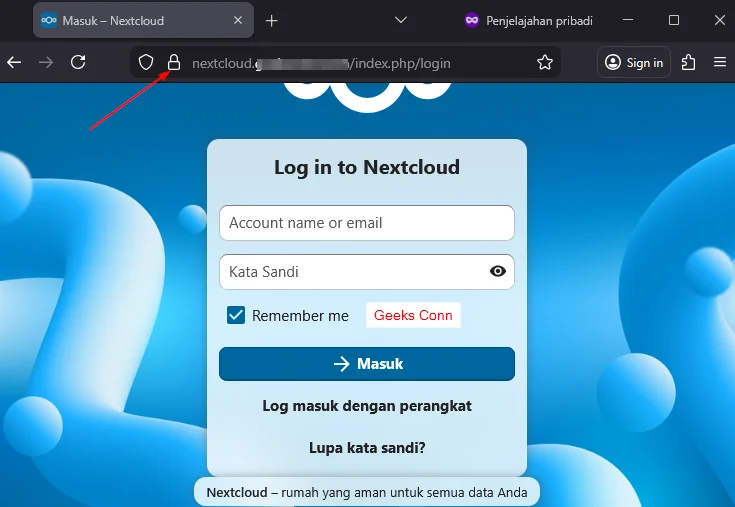Click the Kata Sandi password field
This screenshot has width=735, height=507.
tap(367, 272)
